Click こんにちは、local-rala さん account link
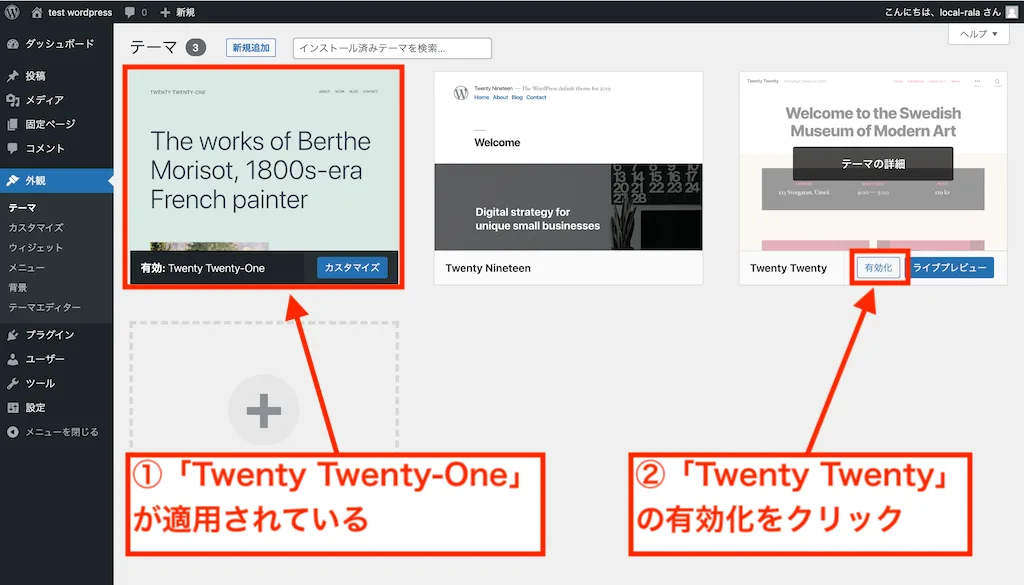 942,12
